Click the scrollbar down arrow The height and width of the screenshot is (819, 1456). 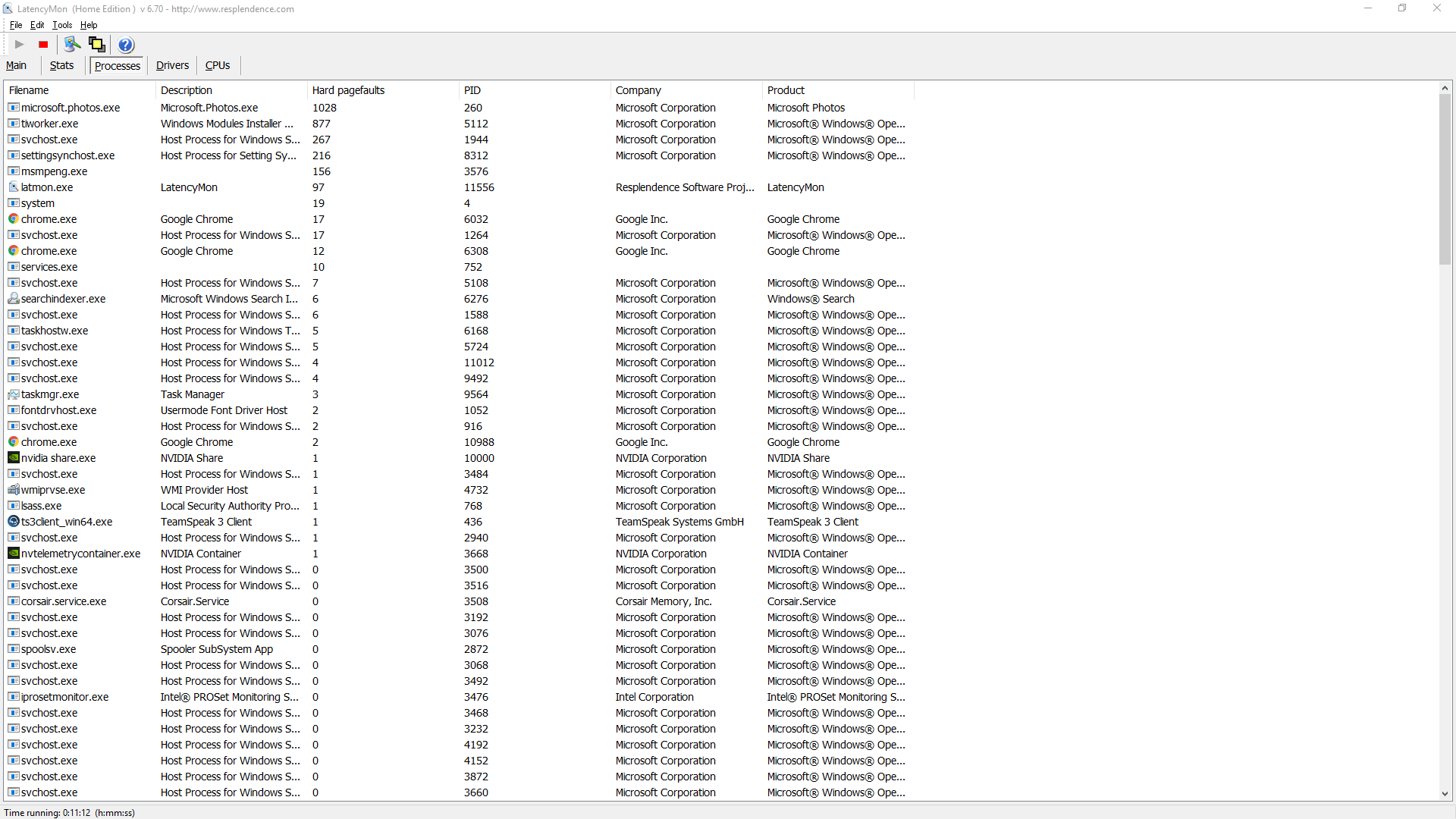(x=1445, y=794)
